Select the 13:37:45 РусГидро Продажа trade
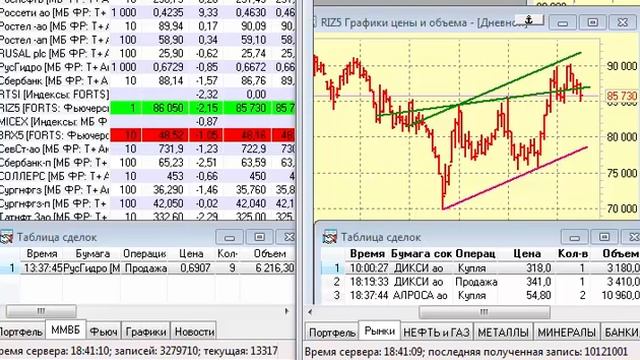The width and height of the screenshot is (640, 360). [x=147, y=268]
